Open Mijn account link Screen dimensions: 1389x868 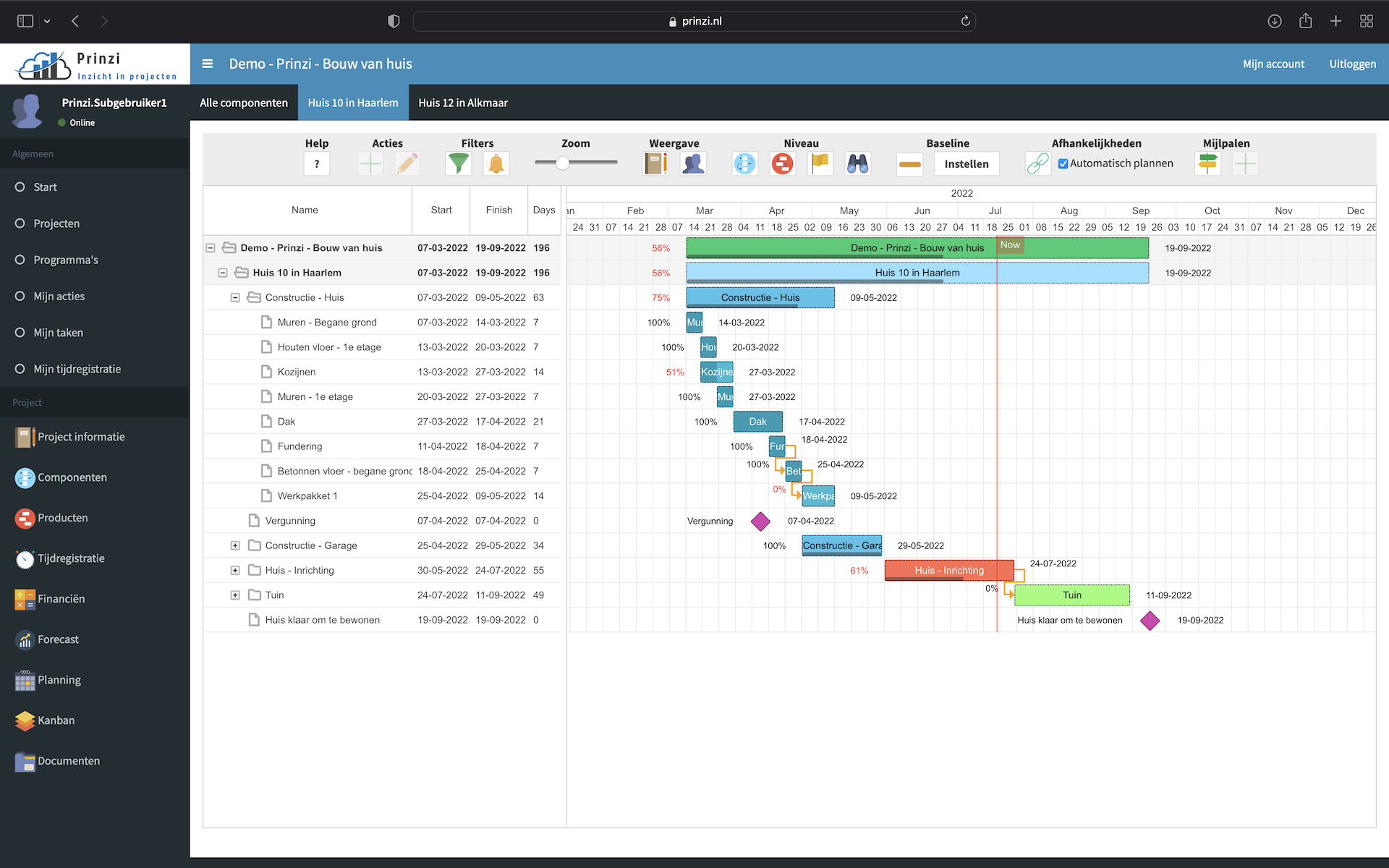[1273, 64]
